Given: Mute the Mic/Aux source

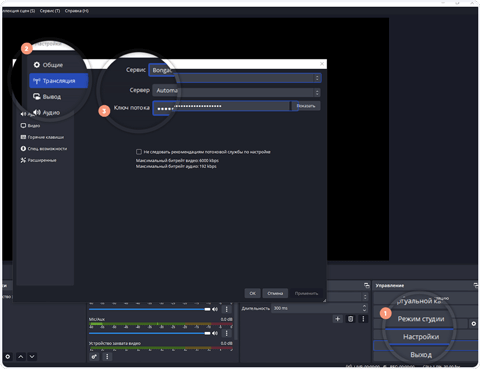Looking at the screenshot, I should coord(215,333).
